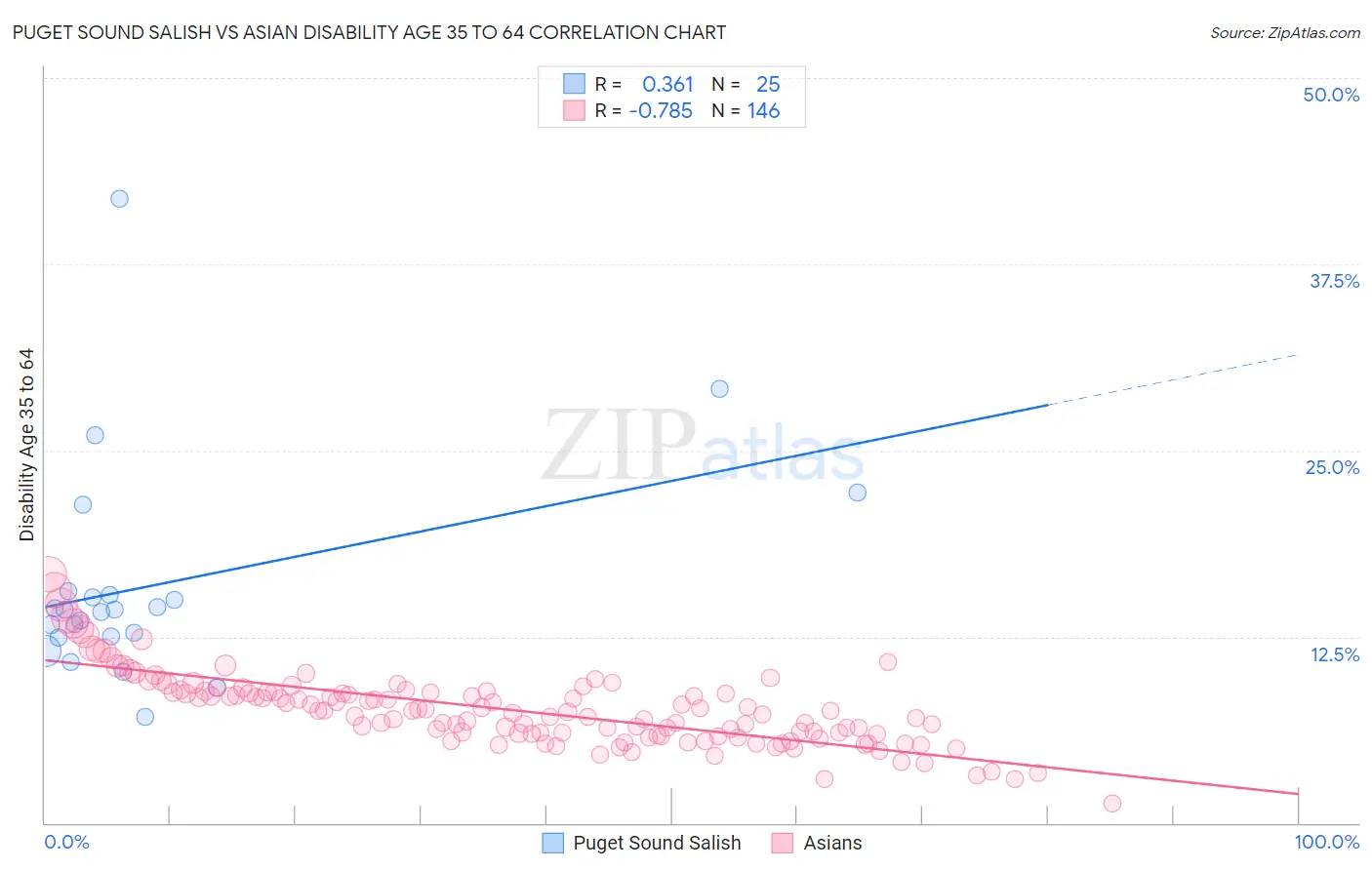Open the Source: ZipAtlas.com link

1285,32
